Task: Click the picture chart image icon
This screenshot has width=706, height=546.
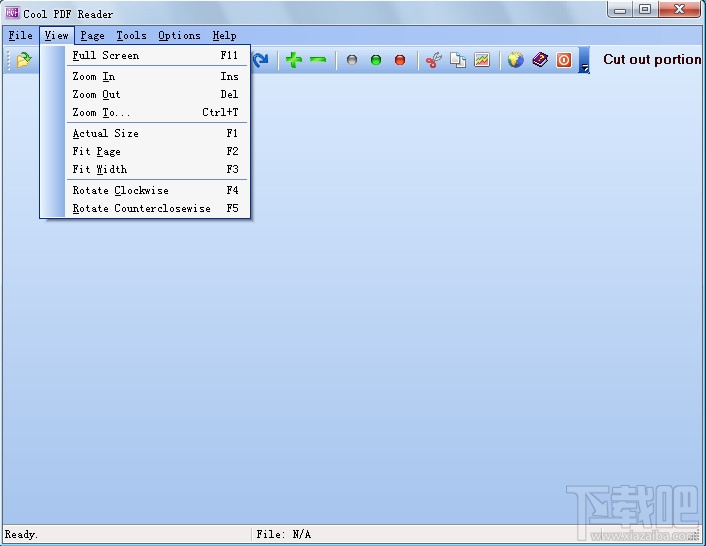Action: pyautogui.click(x=482, y=60)
